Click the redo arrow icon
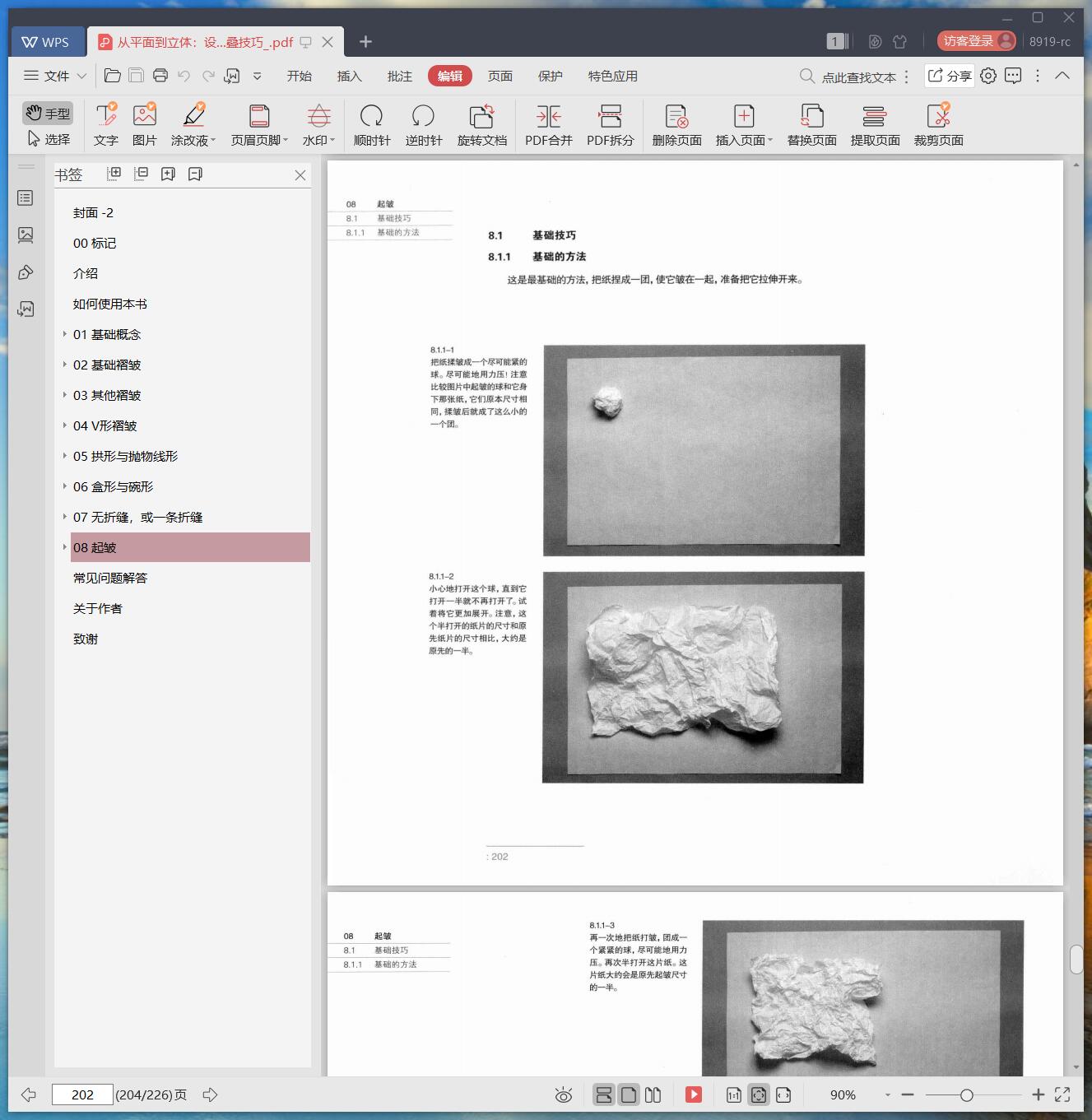The image size is (1092, 1120). (209, 76)
